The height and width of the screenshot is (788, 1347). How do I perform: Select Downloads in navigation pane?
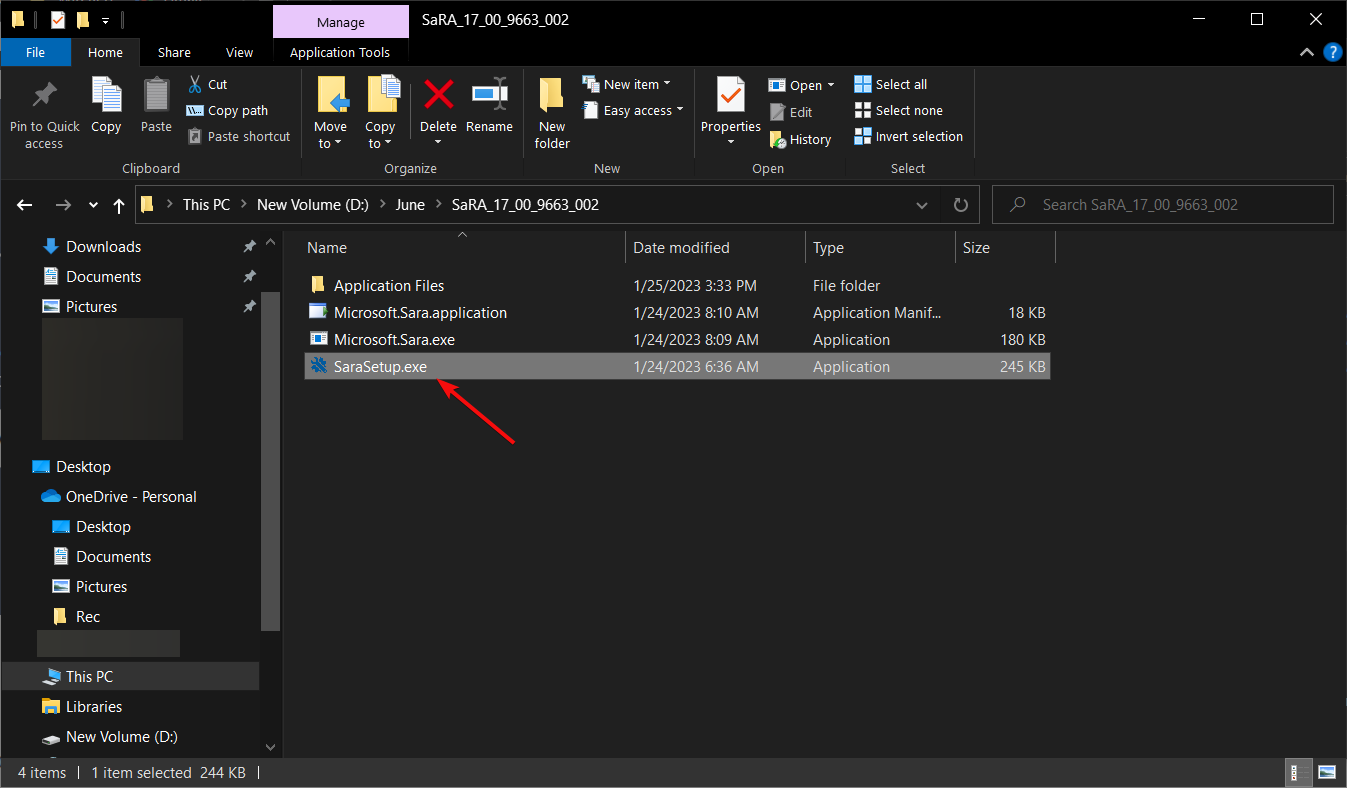(x=103, y=247)
